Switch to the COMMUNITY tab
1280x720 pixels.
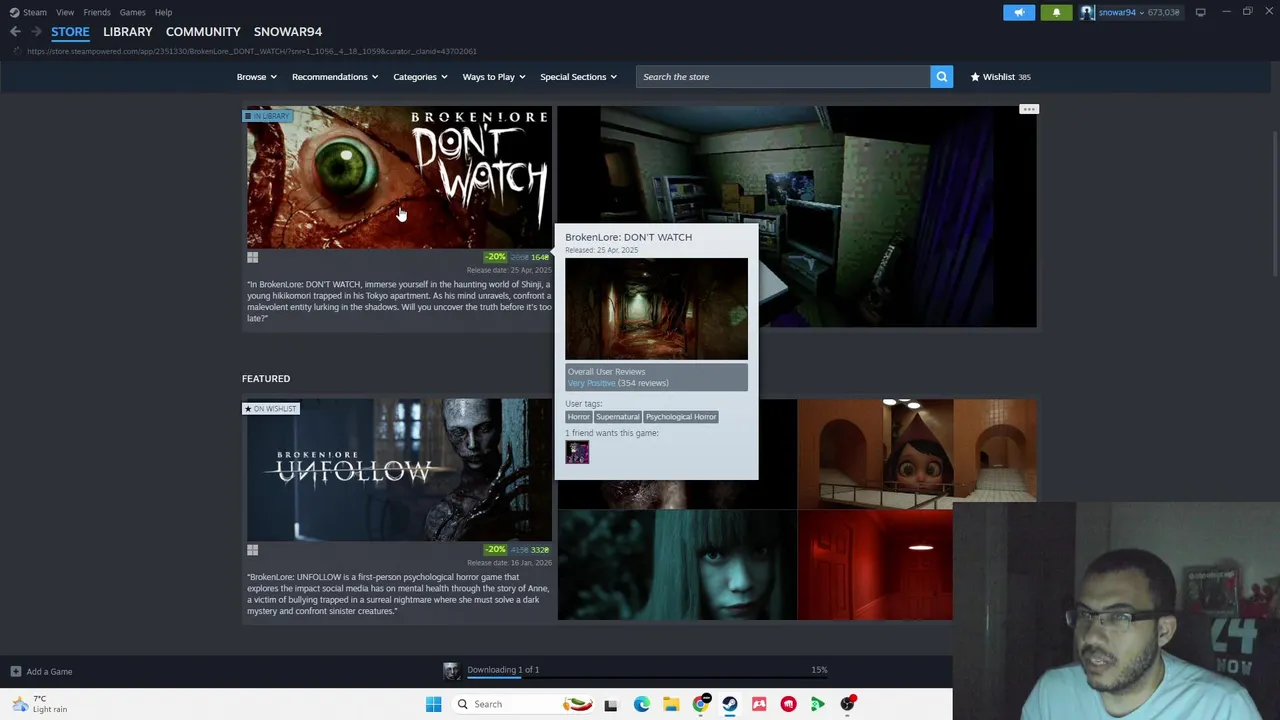(x=203, y=32)
